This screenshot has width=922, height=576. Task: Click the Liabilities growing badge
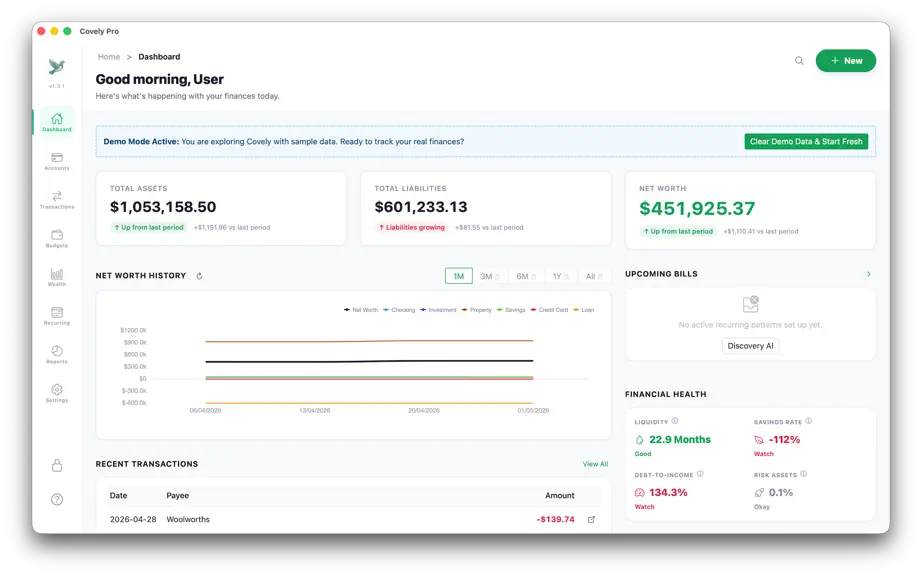pyautogui.click(x=412, y=227)
